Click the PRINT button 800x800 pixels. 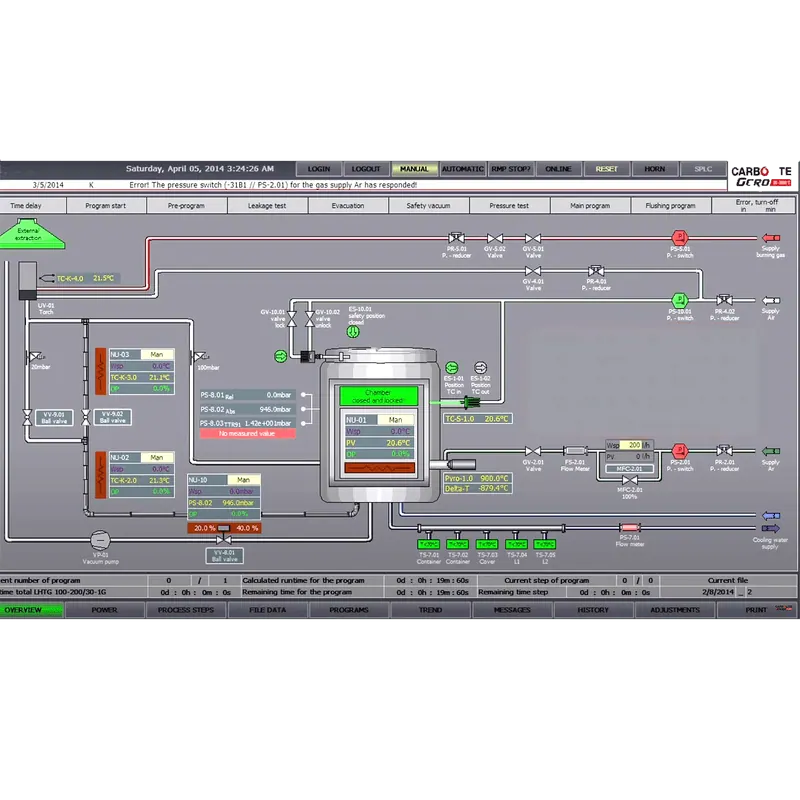(756, 610)
